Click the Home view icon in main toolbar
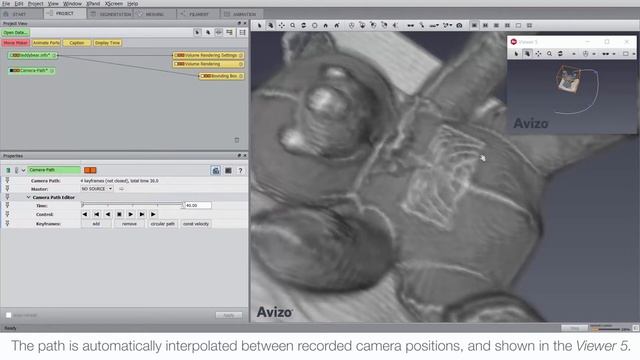640x360 pixels. 326,25
